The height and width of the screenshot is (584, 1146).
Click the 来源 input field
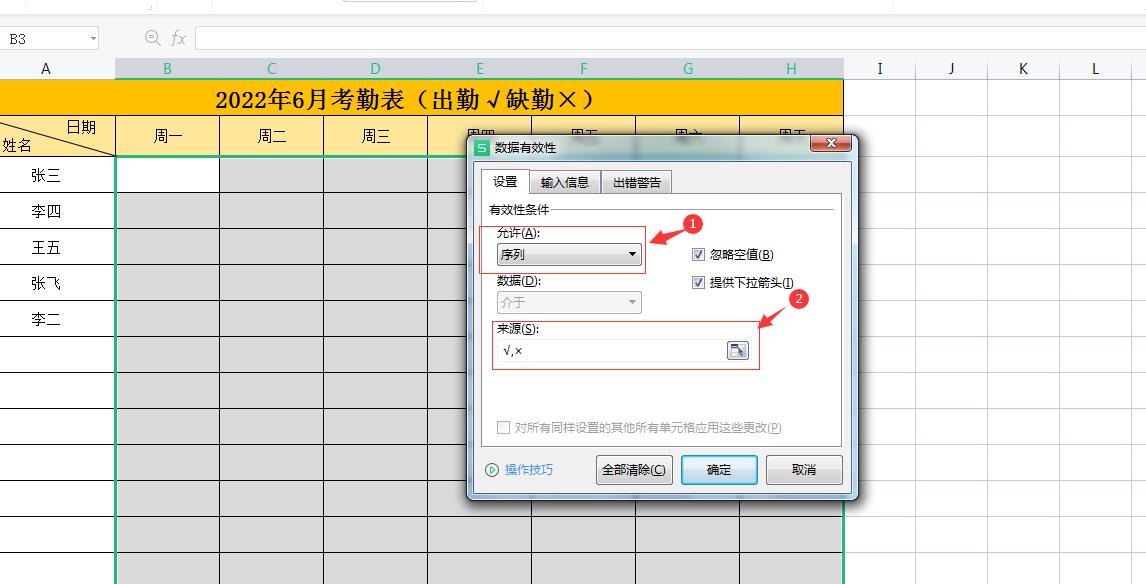(610, 351)
